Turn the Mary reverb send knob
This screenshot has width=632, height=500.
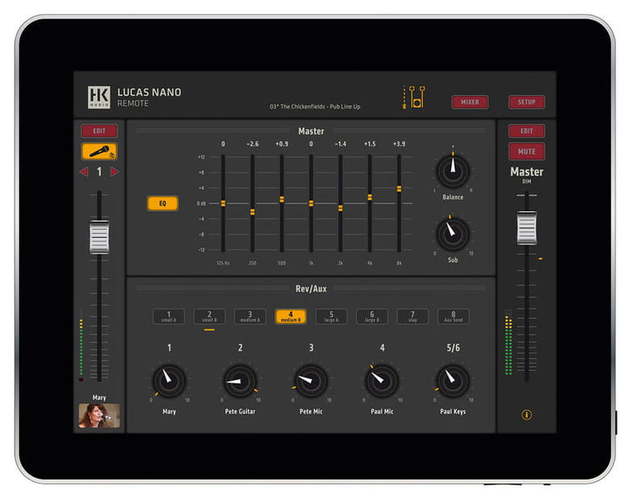169,381
